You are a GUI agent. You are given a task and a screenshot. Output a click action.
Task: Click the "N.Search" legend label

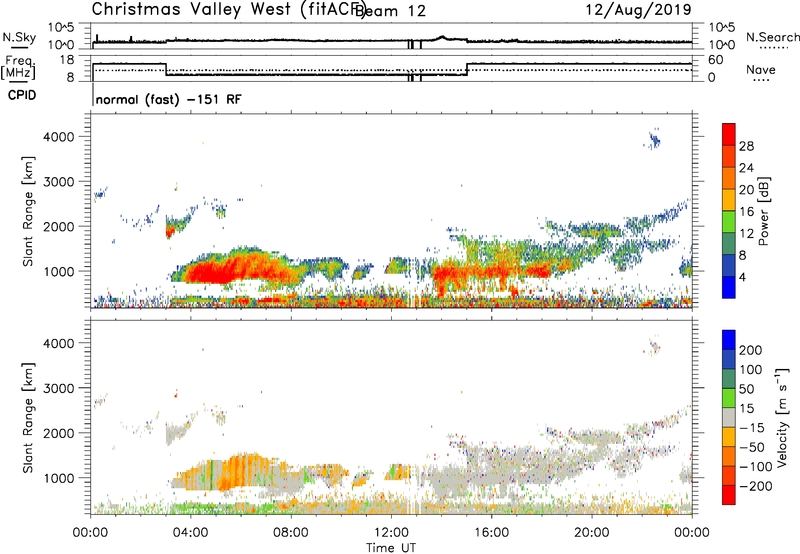pos(772,37)
